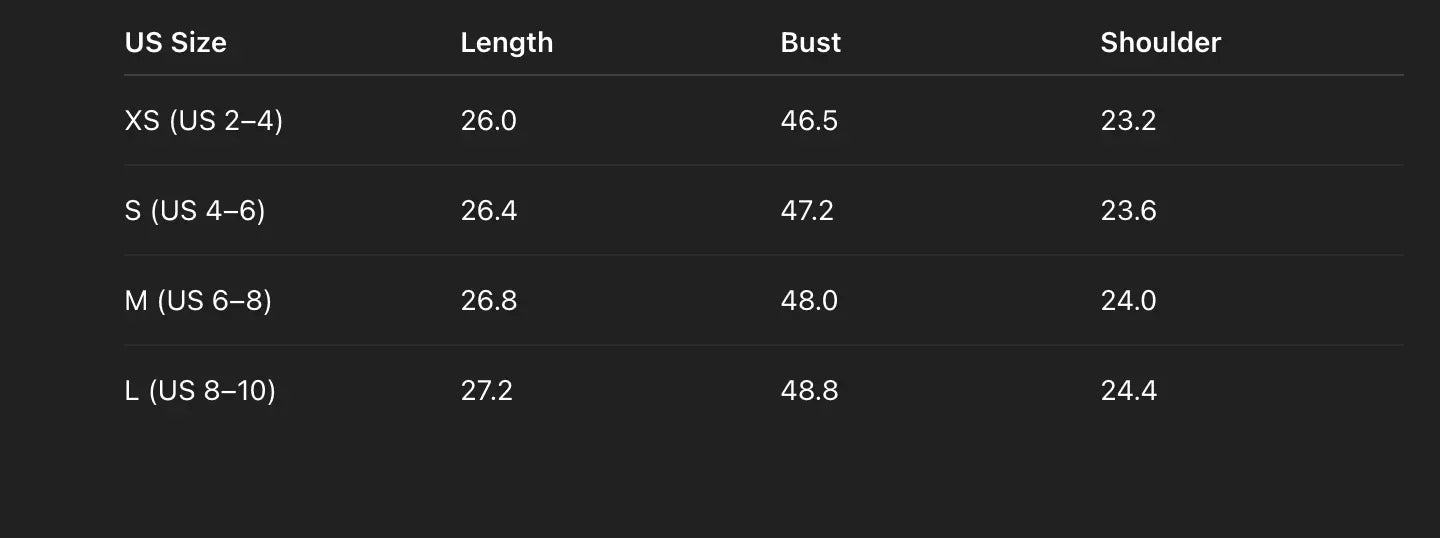Click the L shoulder value 24.4
The height and width of the screenshot is (538, 1440).
pos(1128,391)
